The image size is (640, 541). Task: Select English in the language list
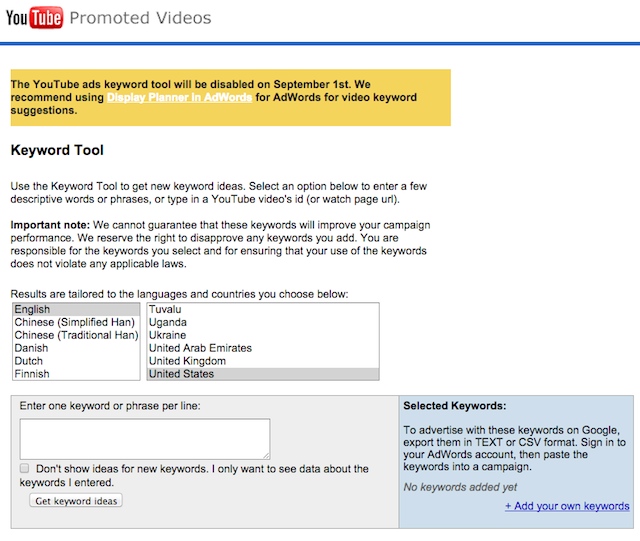(76, 309)
